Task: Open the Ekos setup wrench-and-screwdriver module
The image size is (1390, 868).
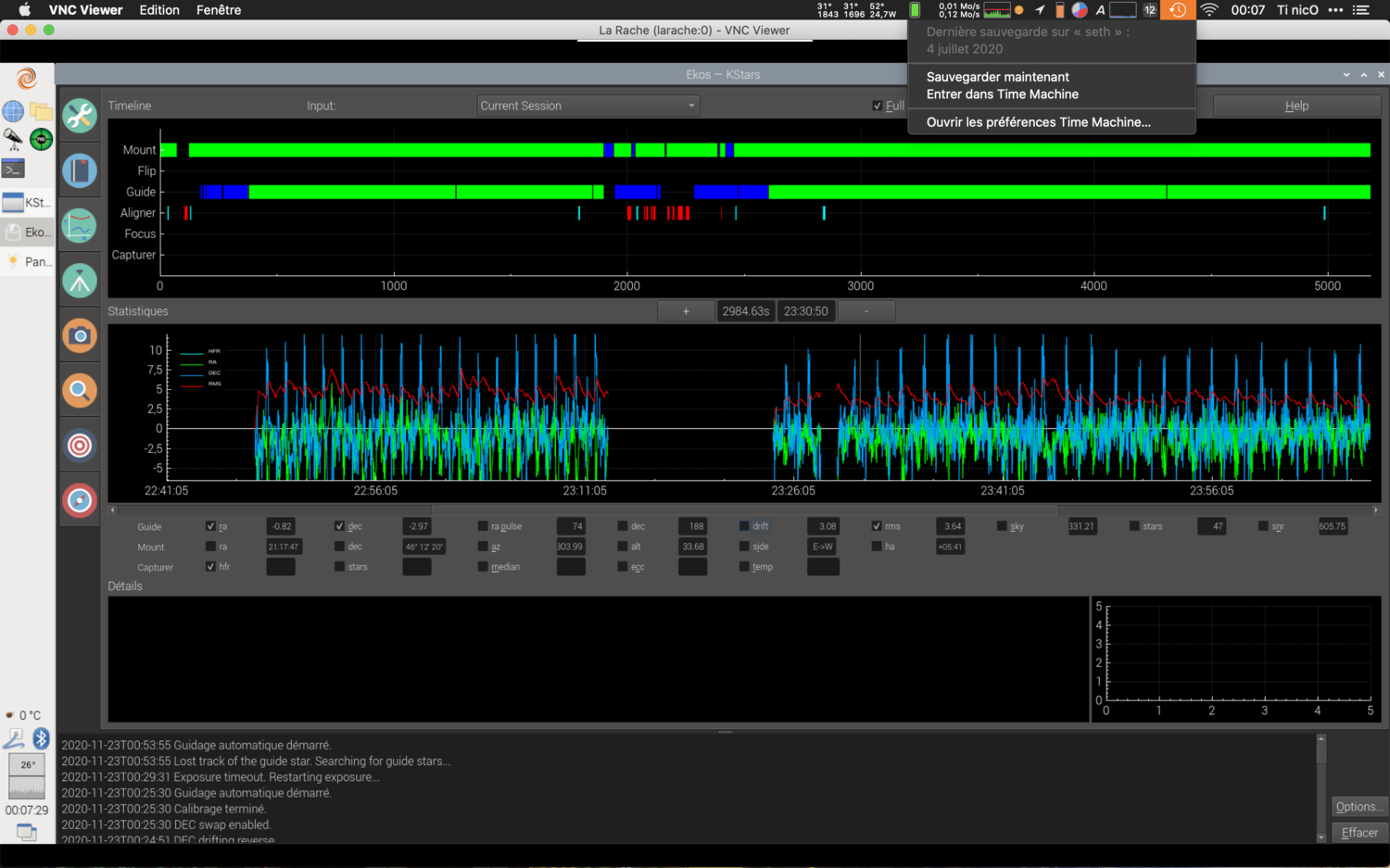Action: 80,116
